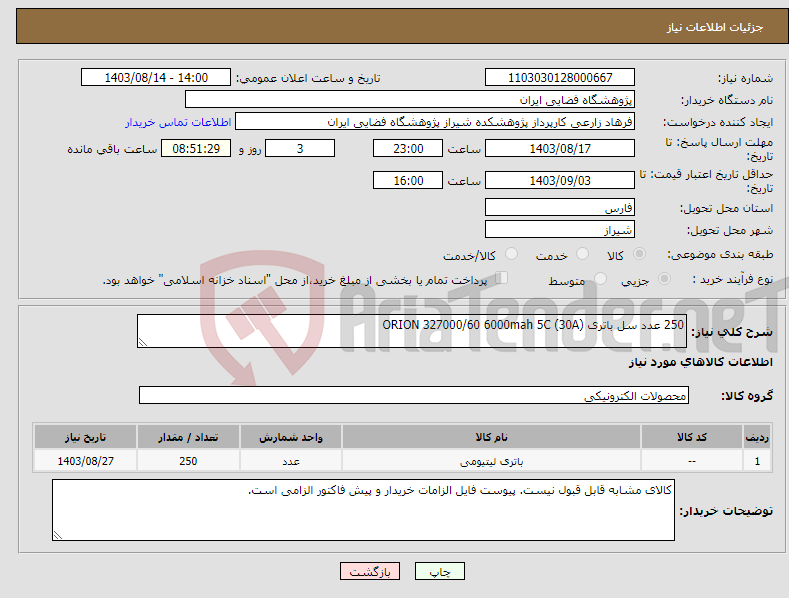Click the بازگشت (back) button
This screenshot has height=598, width=789.
[x=370, y=571]
